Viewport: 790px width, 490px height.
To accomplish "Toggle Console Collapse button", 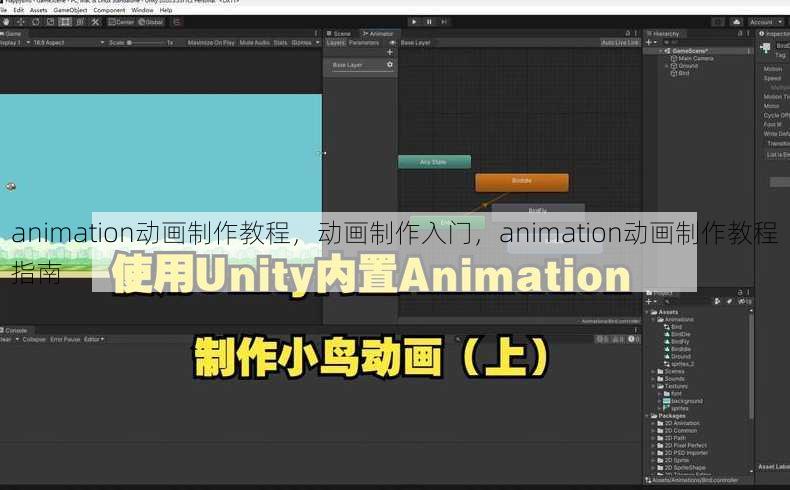I will pyautogui.click(x=34, y=339).
